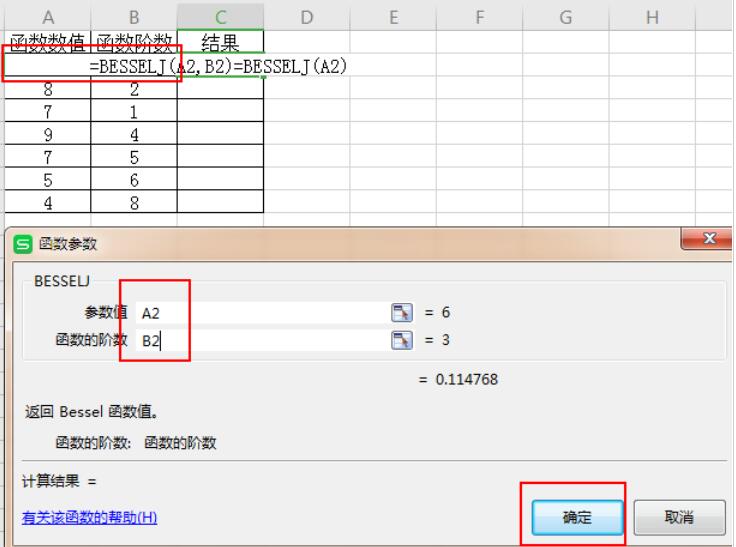The width and height of the screenshot is (736, 547).
Task: Open 有关该函数的帮助 link
Action: pyautogui.click(x=89, y=517)
